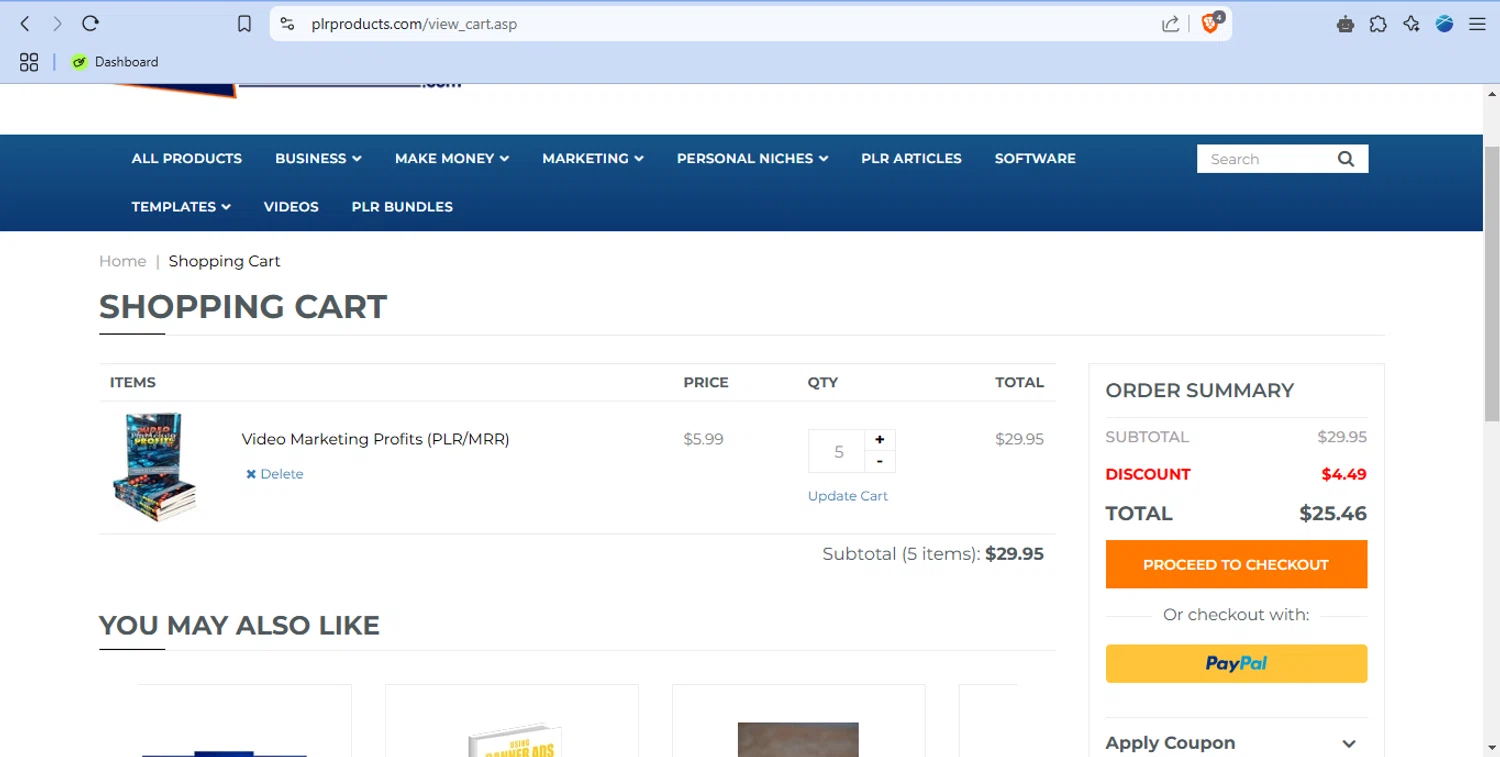Open SOFTWARE menu item
1500x757 pixels.
tap(1035, 158)
